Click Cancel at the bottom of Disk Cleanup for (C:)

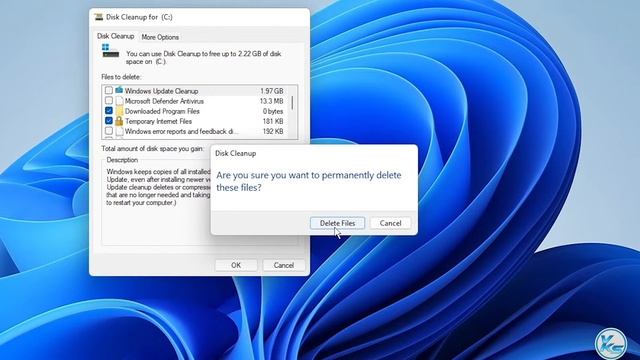point(284,265)
